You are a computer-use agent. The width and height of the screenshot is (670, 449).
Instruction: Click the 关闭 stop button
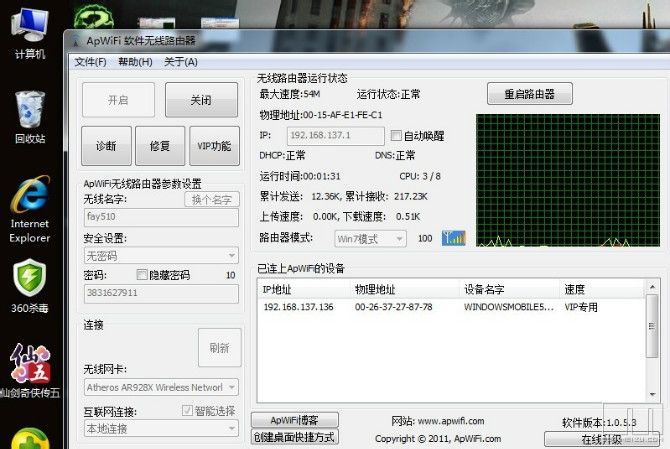tap(201, 100)
